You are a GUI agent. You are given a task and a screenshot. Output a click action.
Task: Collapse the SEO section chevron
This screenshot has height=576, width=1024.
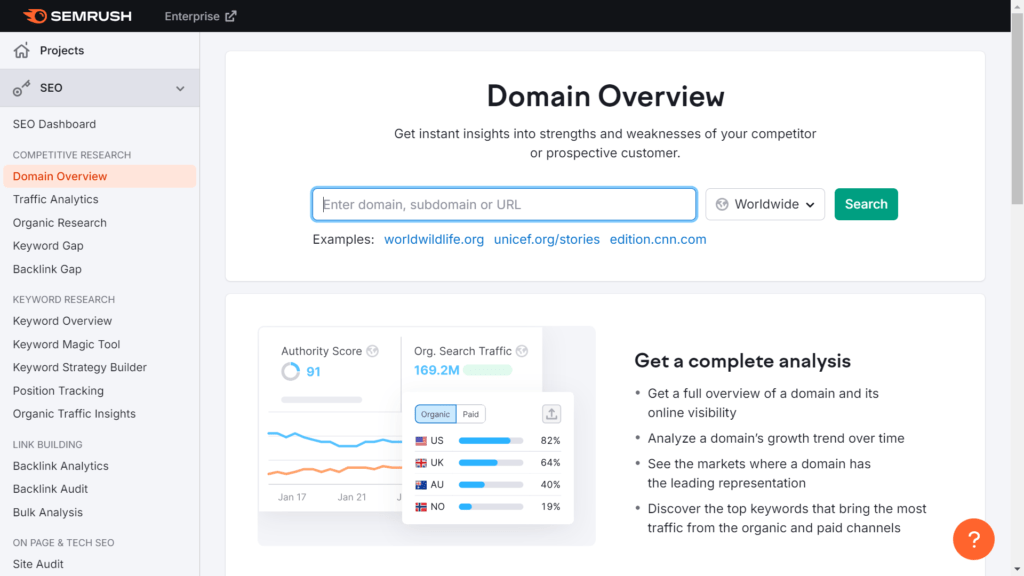click(180, 88)
